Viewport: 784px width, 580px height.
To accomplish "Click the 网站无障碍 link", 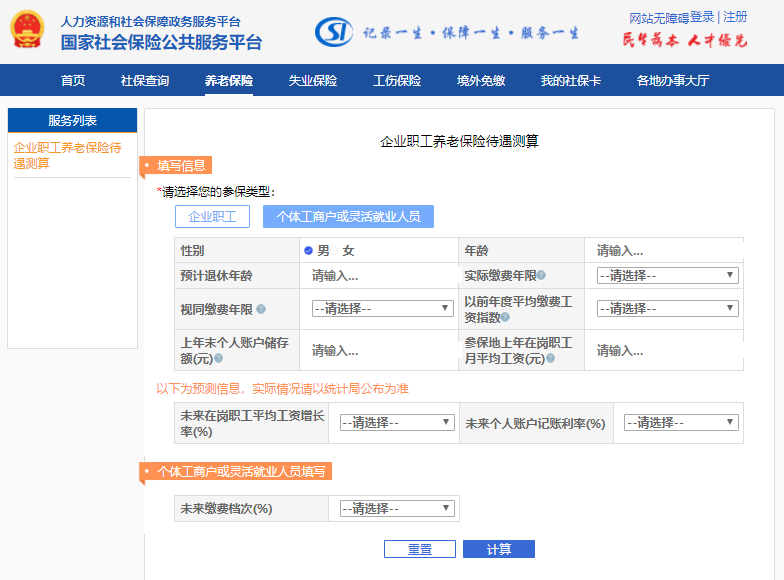I will [659, 18].
